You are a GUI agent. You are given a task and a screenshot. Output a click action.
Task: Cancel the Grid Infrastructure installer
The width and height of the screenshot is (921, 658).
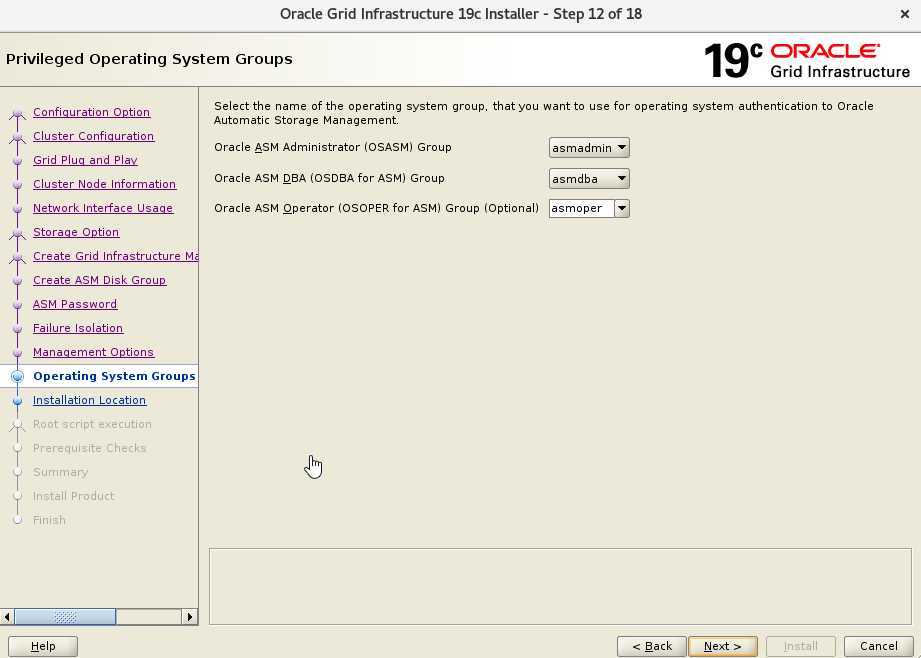pos(879,646)
